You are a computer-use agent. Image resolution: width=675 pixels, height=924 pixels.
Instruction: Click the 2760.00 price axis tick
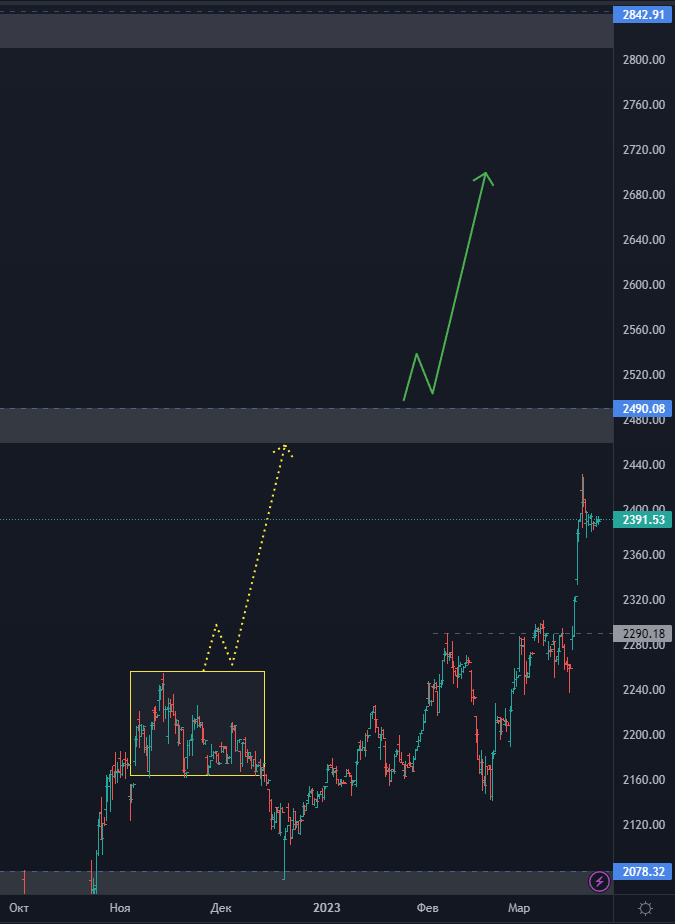click(x=644, y=105)
